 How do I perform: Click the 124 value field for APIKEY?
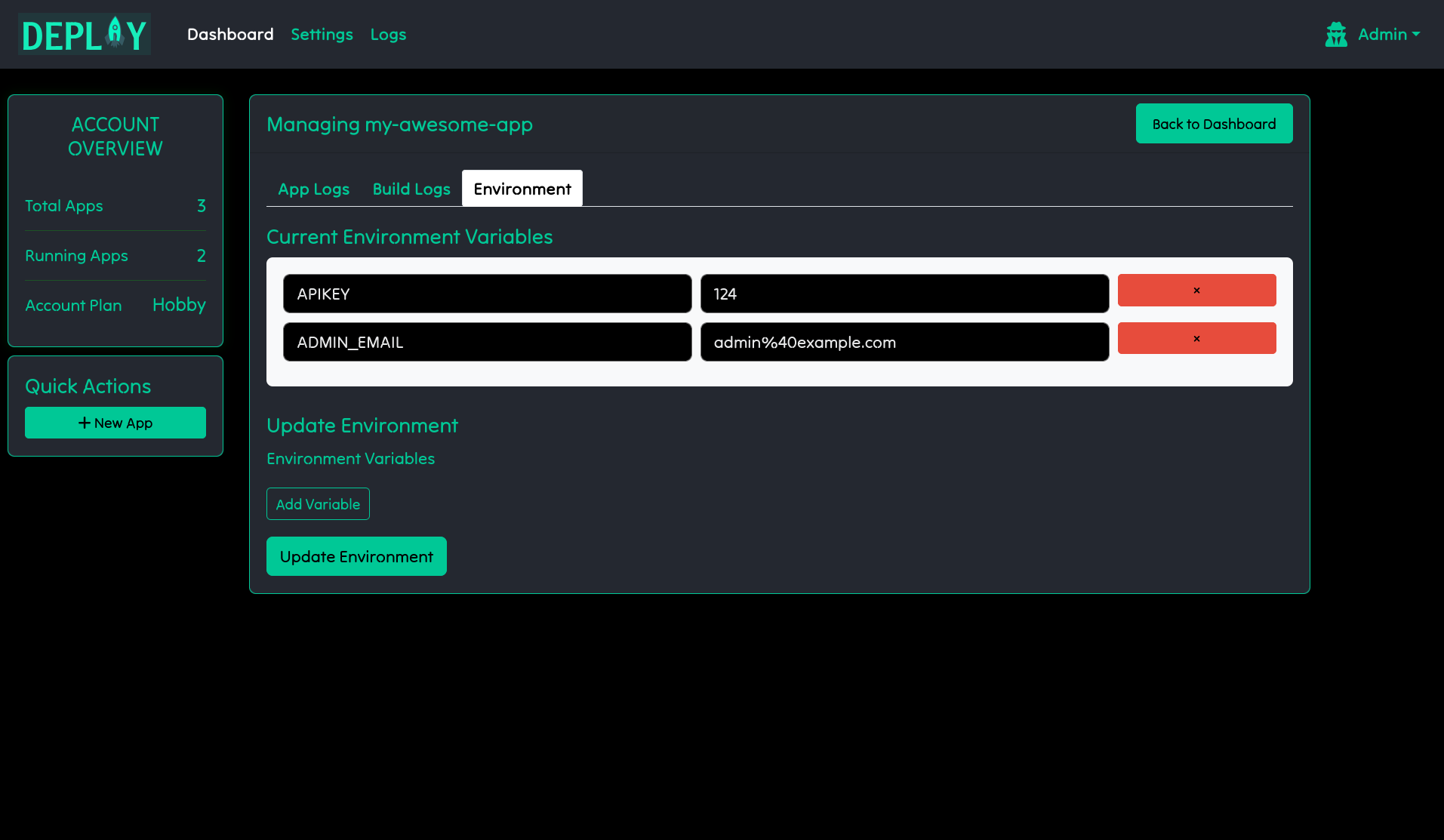coord(904,294)
